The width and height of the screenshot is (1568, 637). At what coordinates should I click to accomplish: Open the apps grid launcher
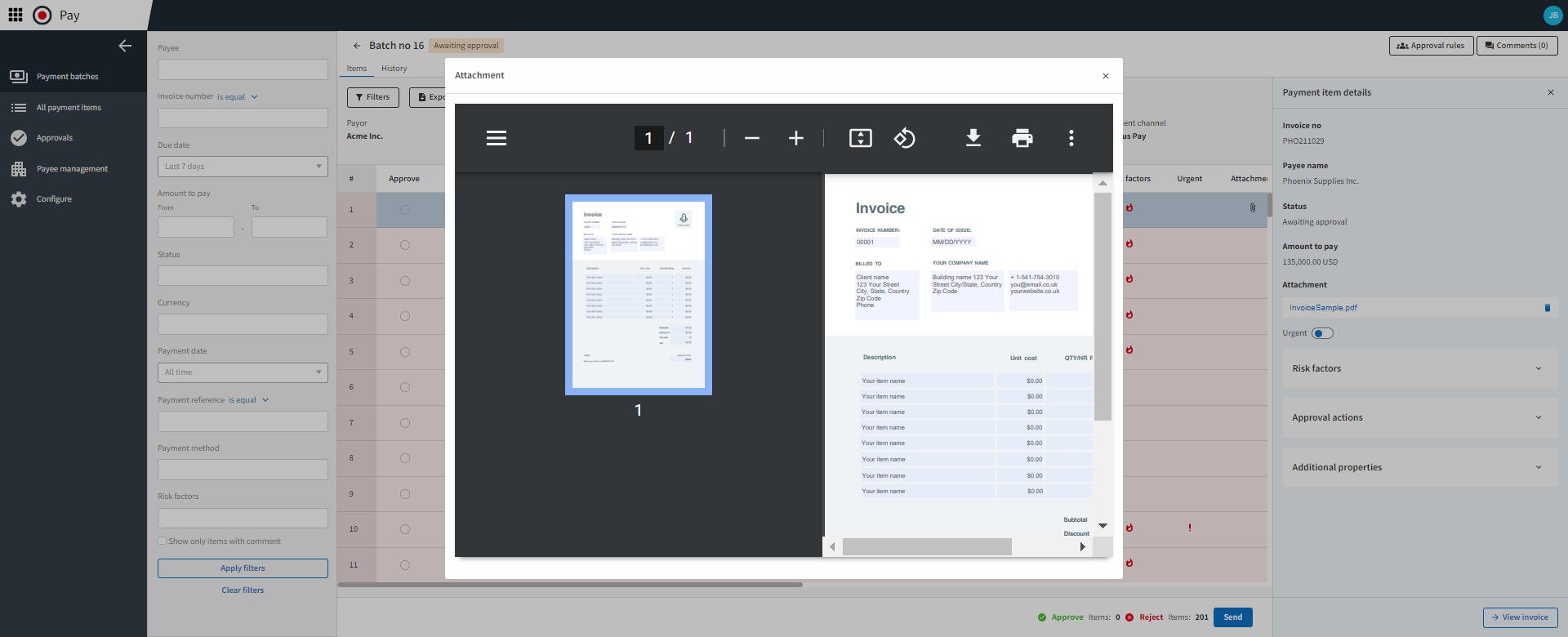(16, 15)
